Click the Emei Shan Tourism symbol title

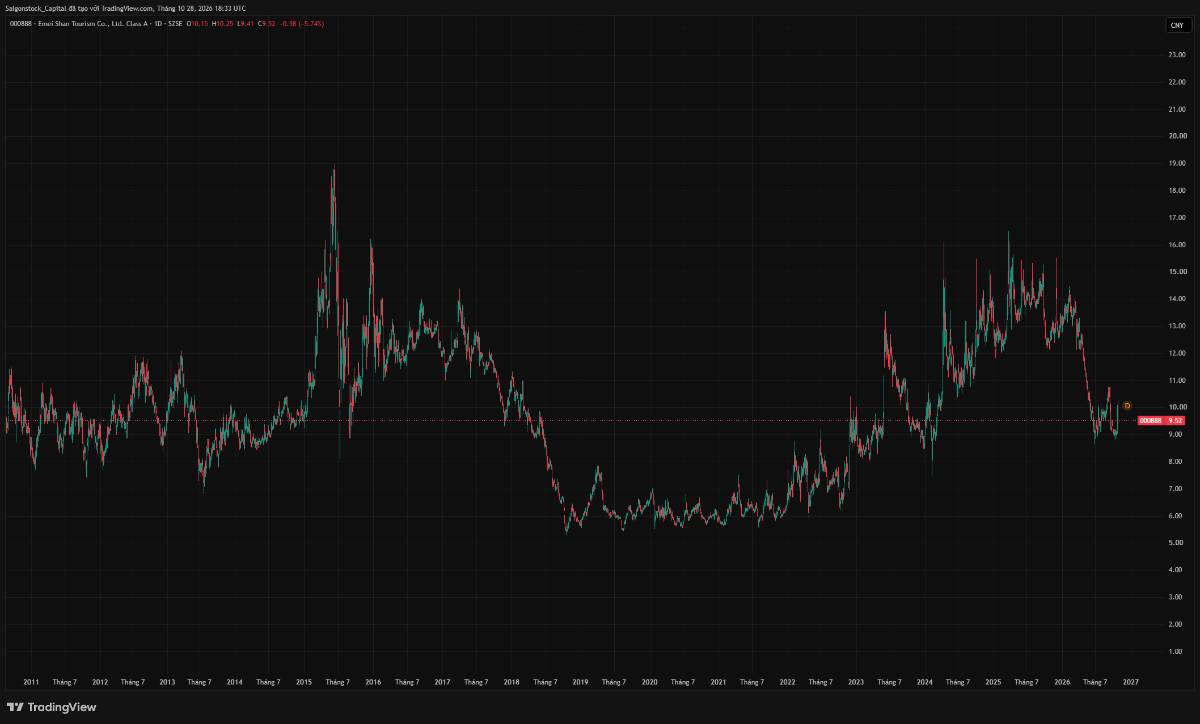pyautogui.click(x=92, y=23)
